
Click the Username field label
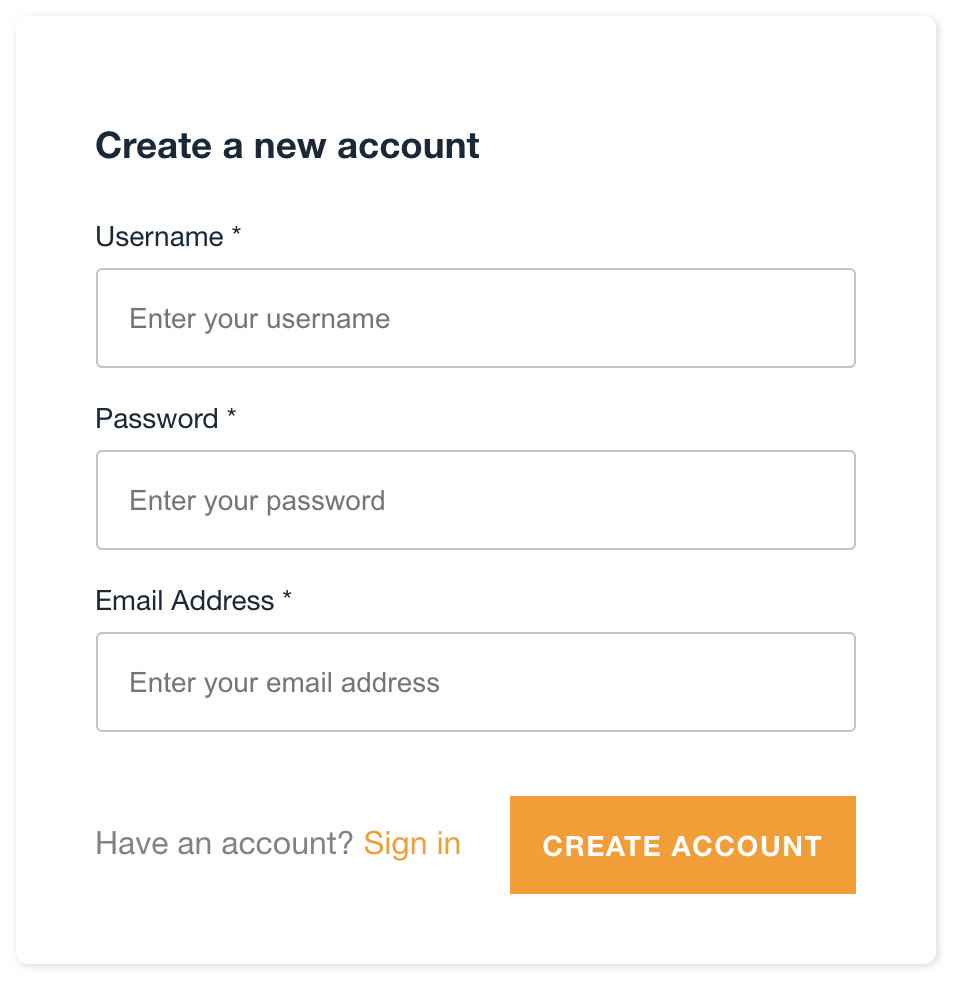159,237
